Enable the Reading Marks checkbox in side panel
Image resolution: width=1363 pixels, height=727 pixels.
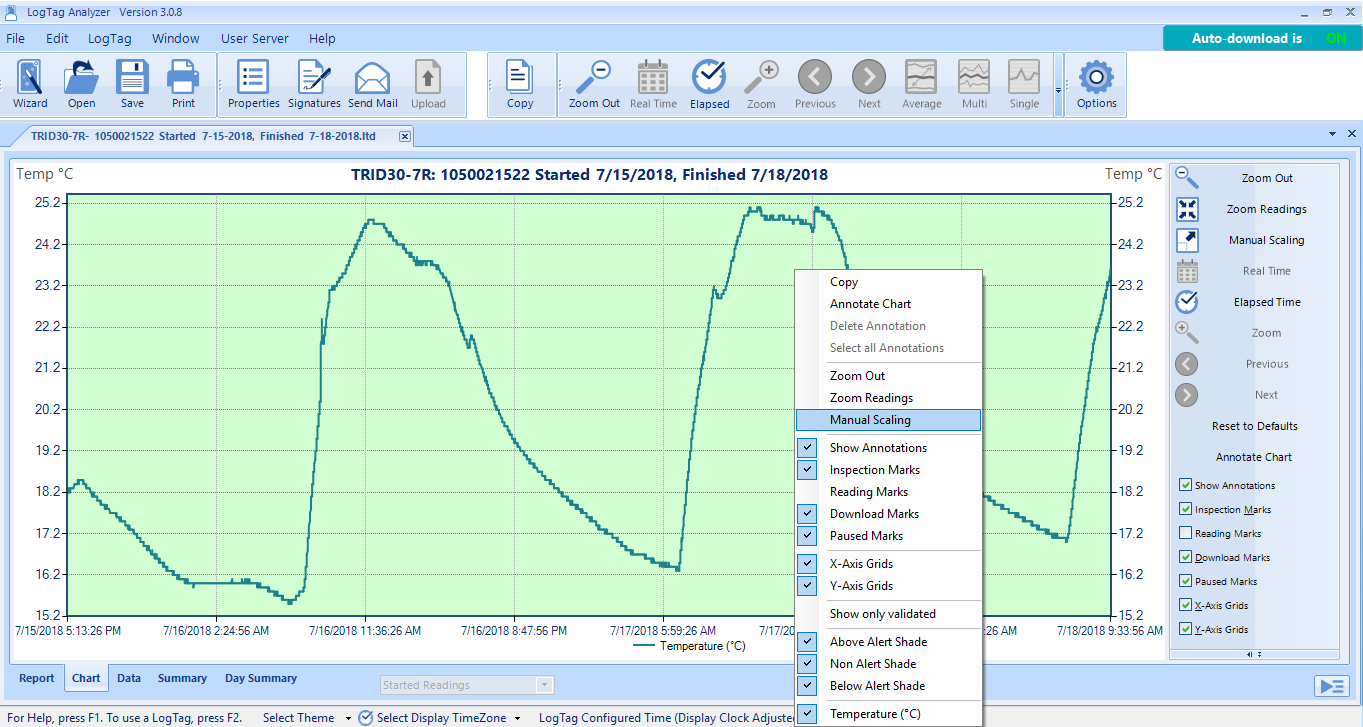point(1186,533)
